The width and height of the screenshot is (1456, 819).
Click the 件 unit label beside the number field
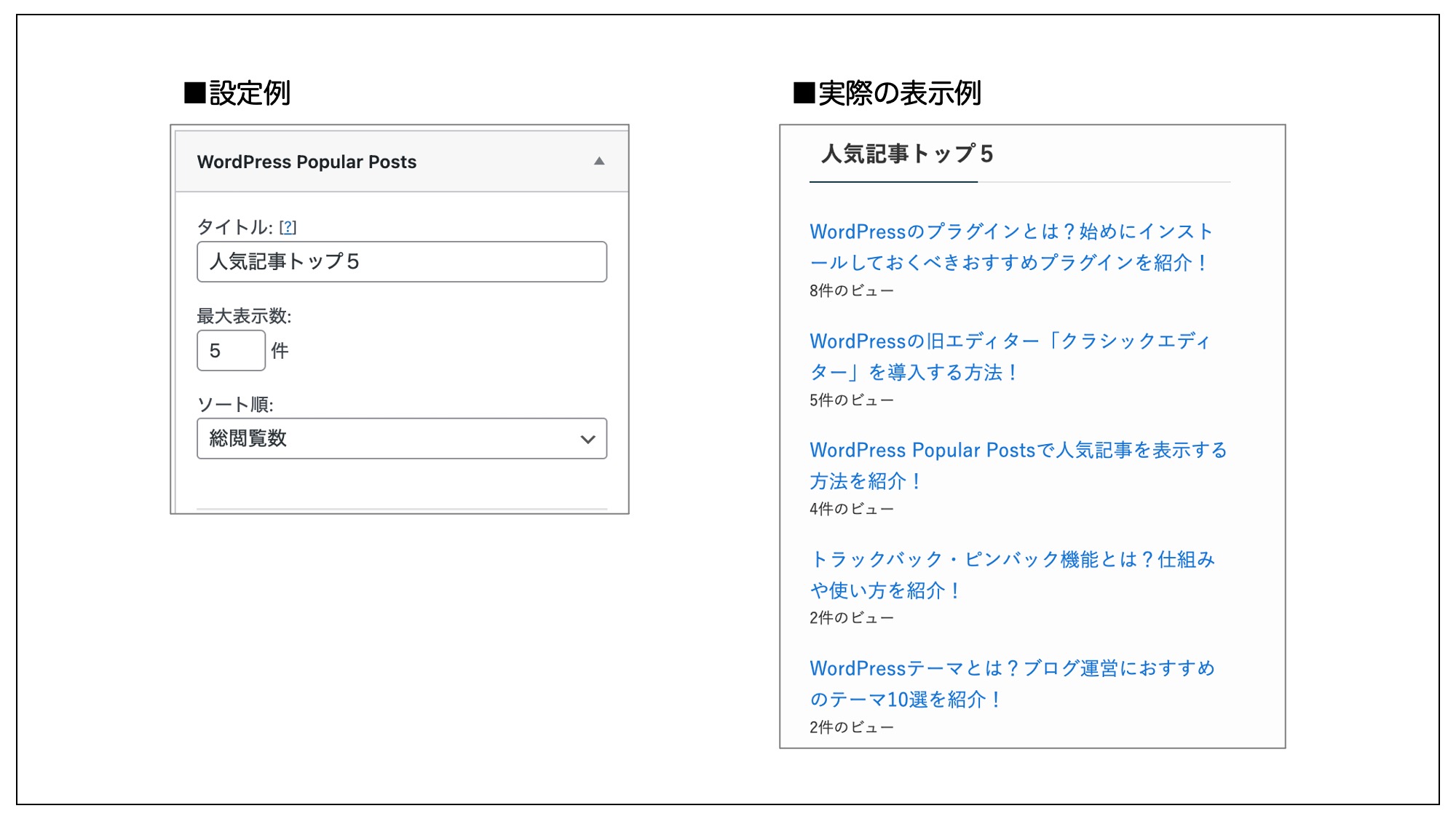click(280, 351)
